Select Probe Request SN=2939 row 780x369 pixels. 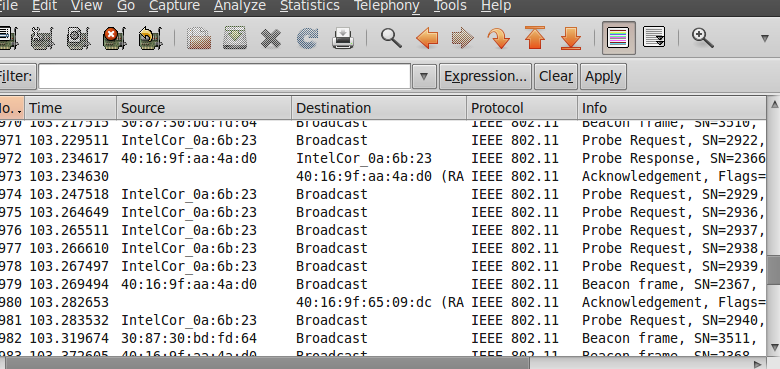point(383,266)
